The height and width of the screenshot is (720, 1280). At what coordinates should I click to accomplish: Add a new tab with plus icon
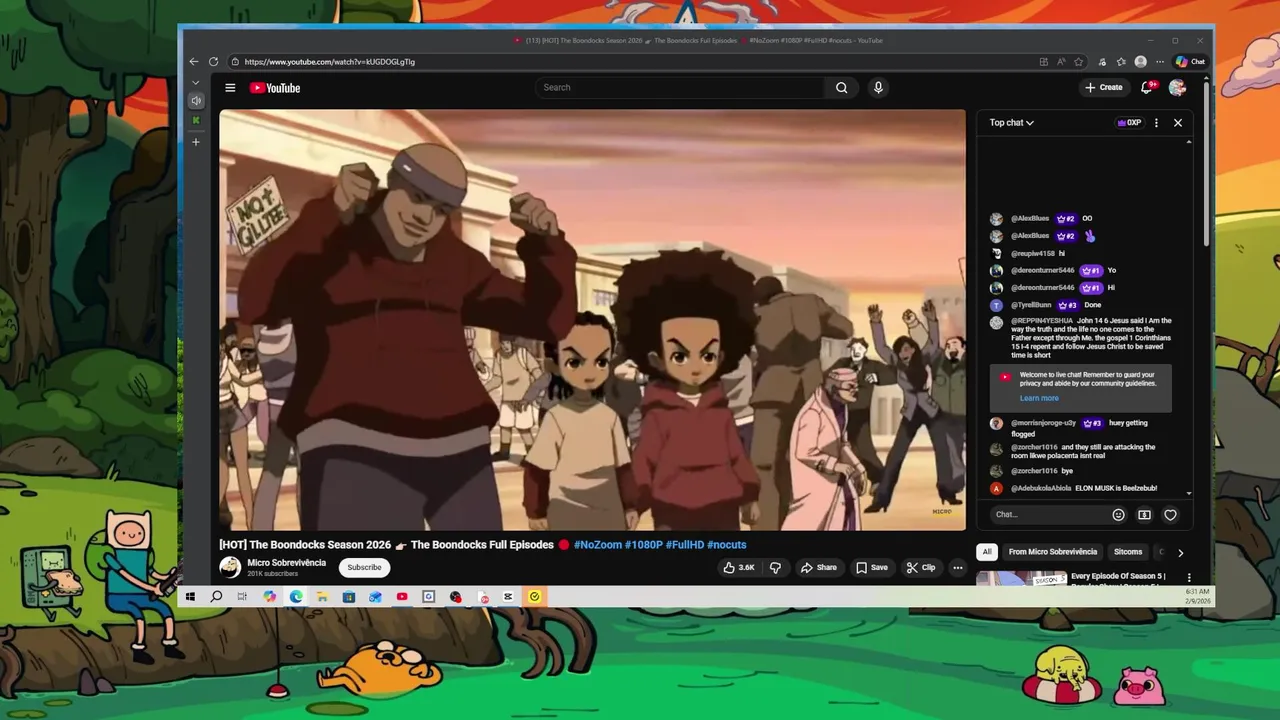(x=196, y=142)
